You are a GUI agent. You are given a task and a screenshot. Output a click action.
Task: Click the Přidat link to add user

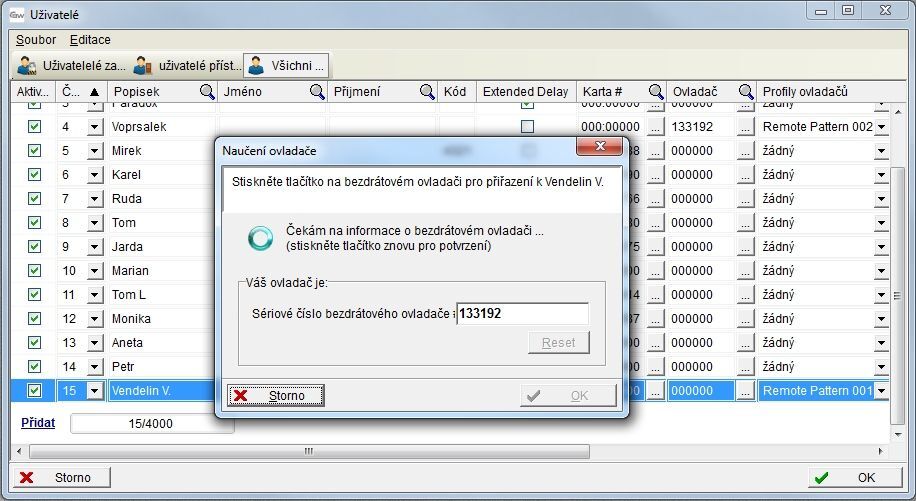[38, 423]
